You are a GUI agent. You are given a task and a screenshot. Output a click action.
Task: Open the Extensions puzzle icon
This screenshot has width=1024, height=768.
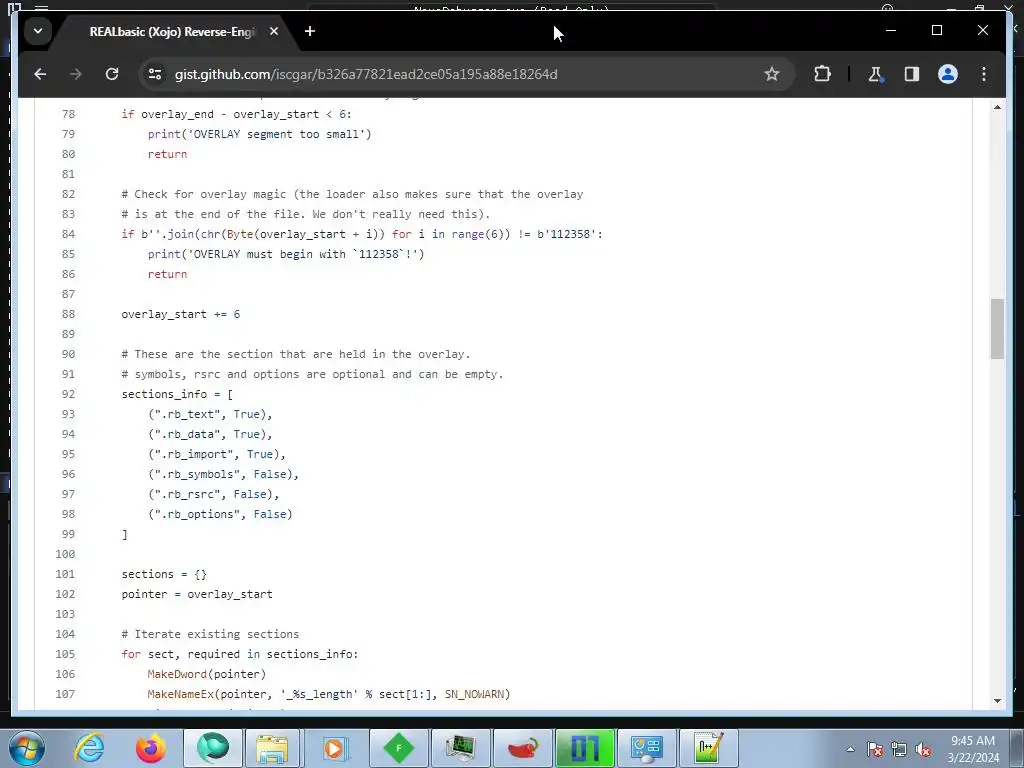[x=822, y=74]
